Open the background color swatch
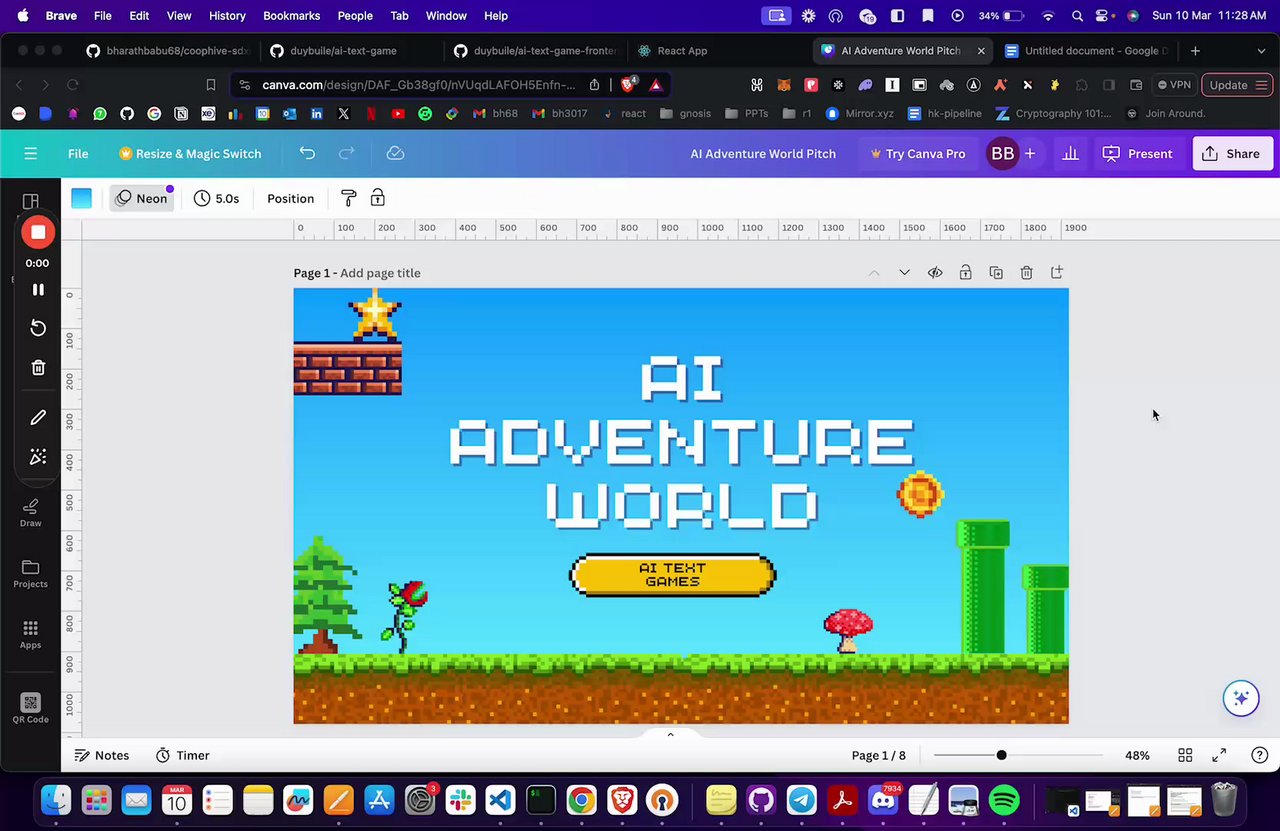The height and width of the screenshot is (831, 1280). 82,198
